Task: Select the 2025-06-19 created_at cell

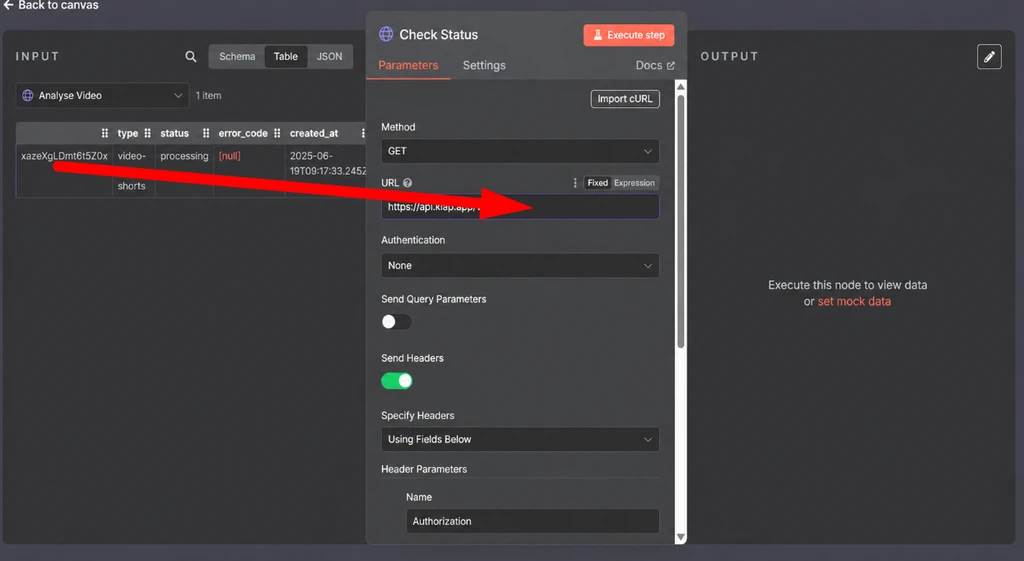Action: pos(327,163)
